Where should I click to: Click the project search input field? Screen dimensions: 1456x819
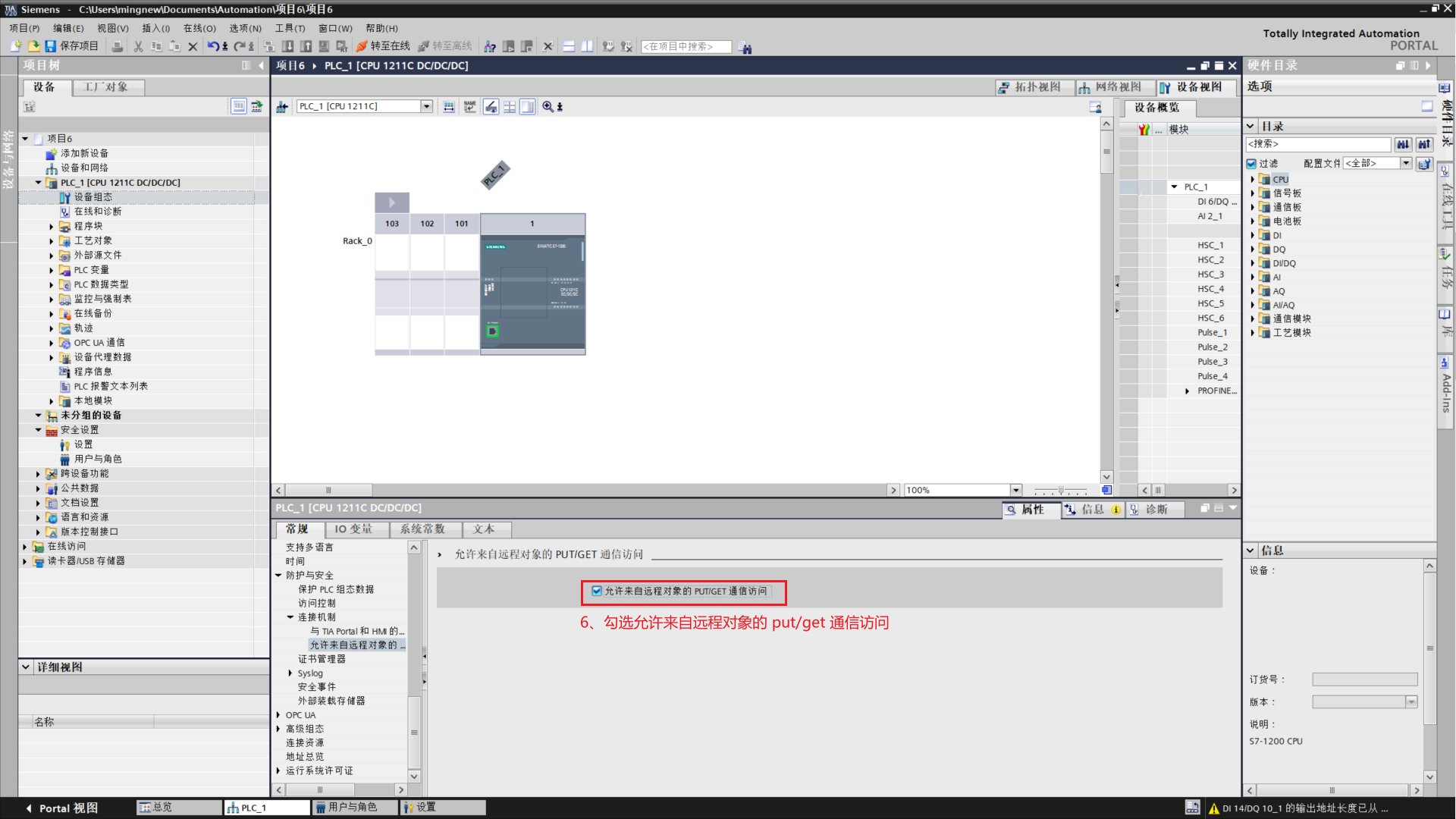click(686, 46)
